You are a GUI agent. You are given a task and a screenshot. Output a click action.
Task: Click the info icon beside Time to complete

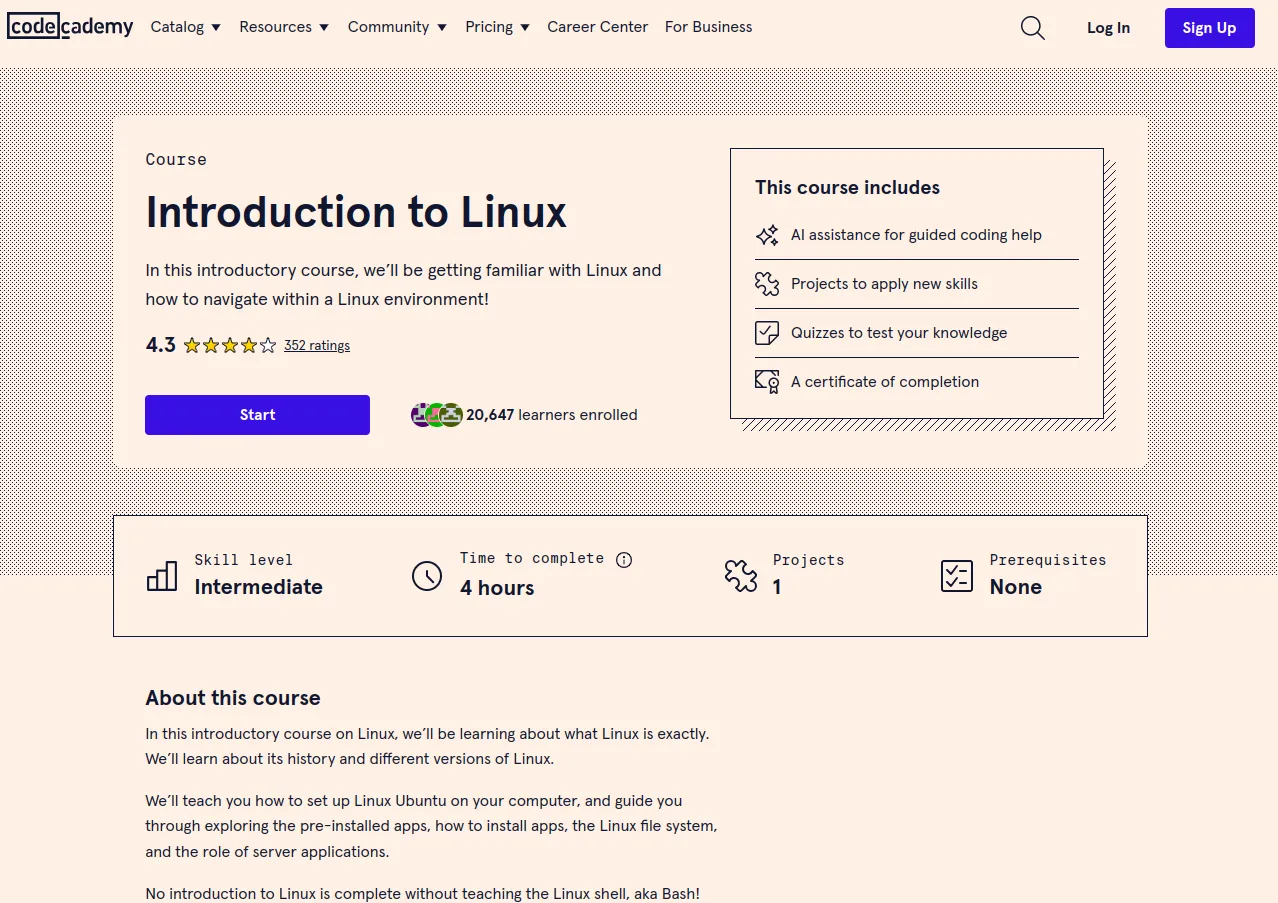tap(624, 560)
